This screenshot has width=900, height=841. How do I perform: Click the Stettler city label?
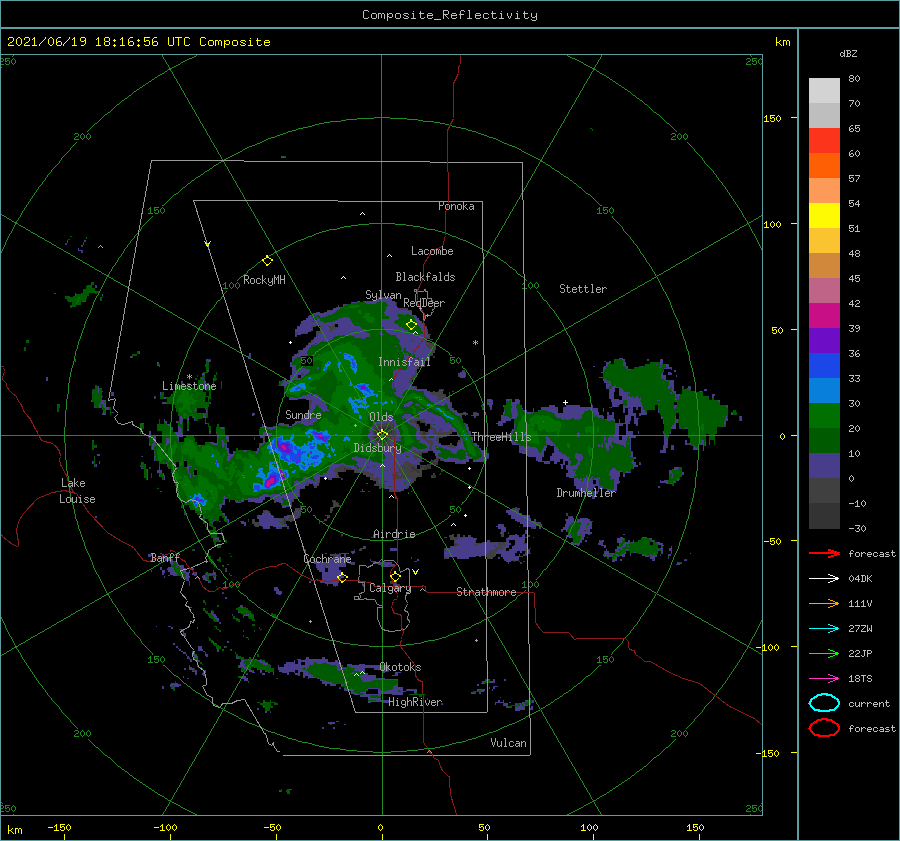click(583, 289)
